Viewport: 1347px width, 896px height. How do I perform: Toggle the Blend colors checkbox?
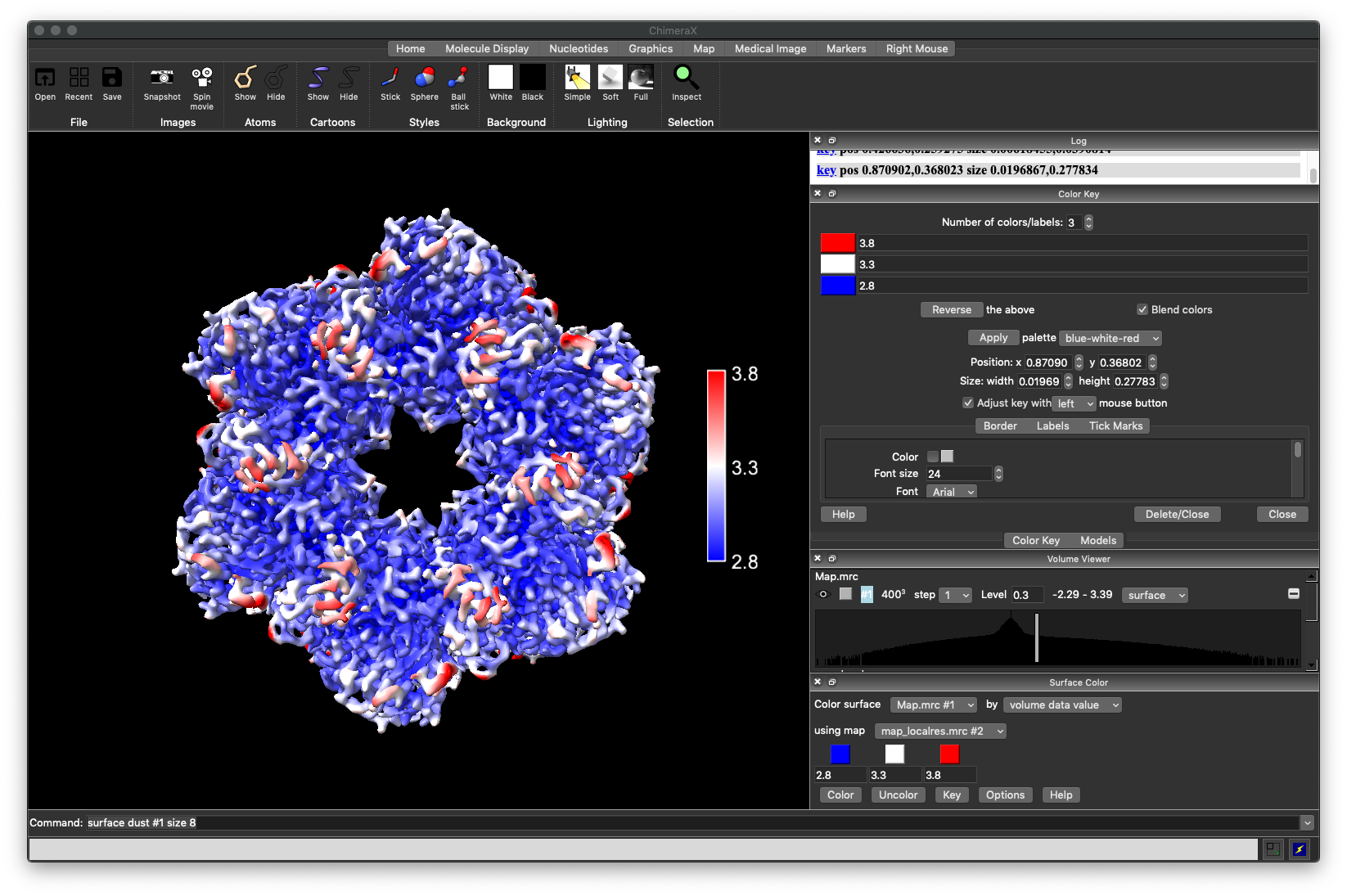[1142, 309]
